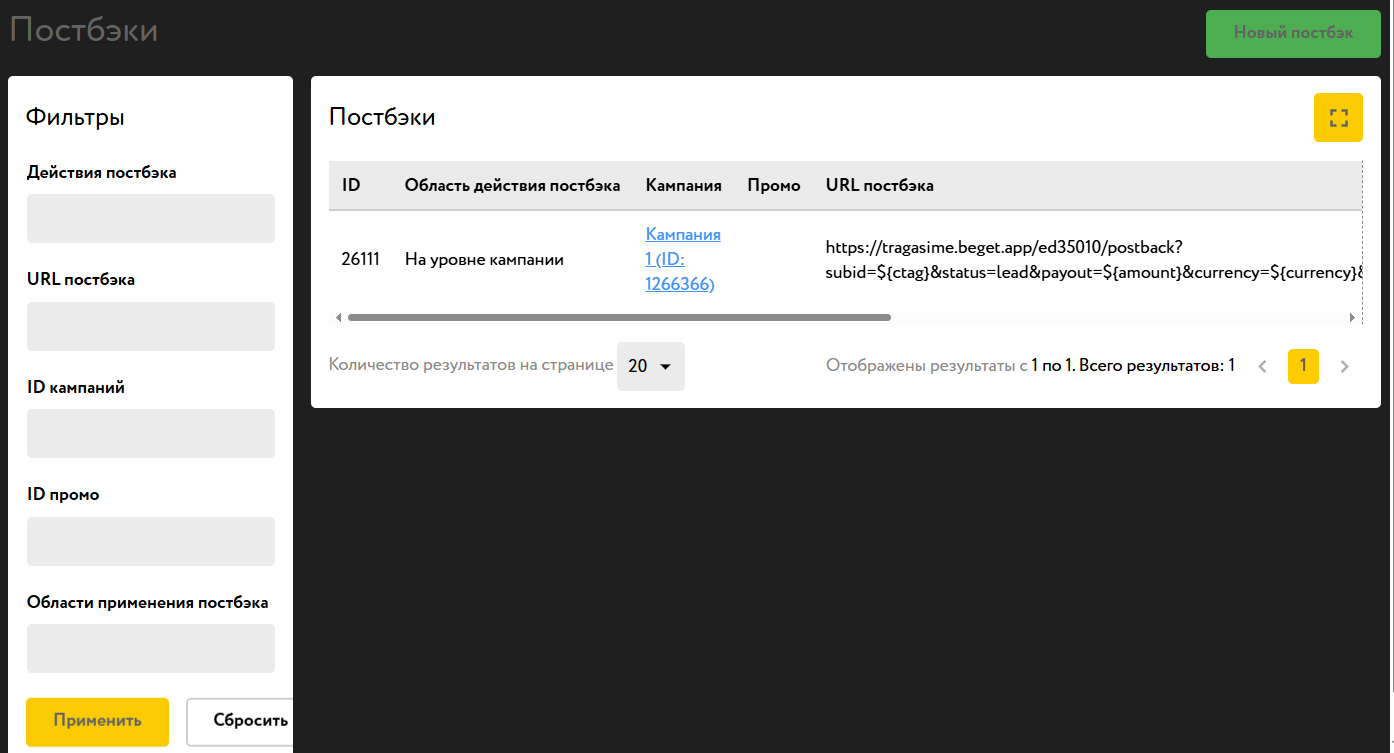Click Количество результатов на странице label
Image resolution: width=1394 pixels, height=753 pixels.
[x=471, y=365]
